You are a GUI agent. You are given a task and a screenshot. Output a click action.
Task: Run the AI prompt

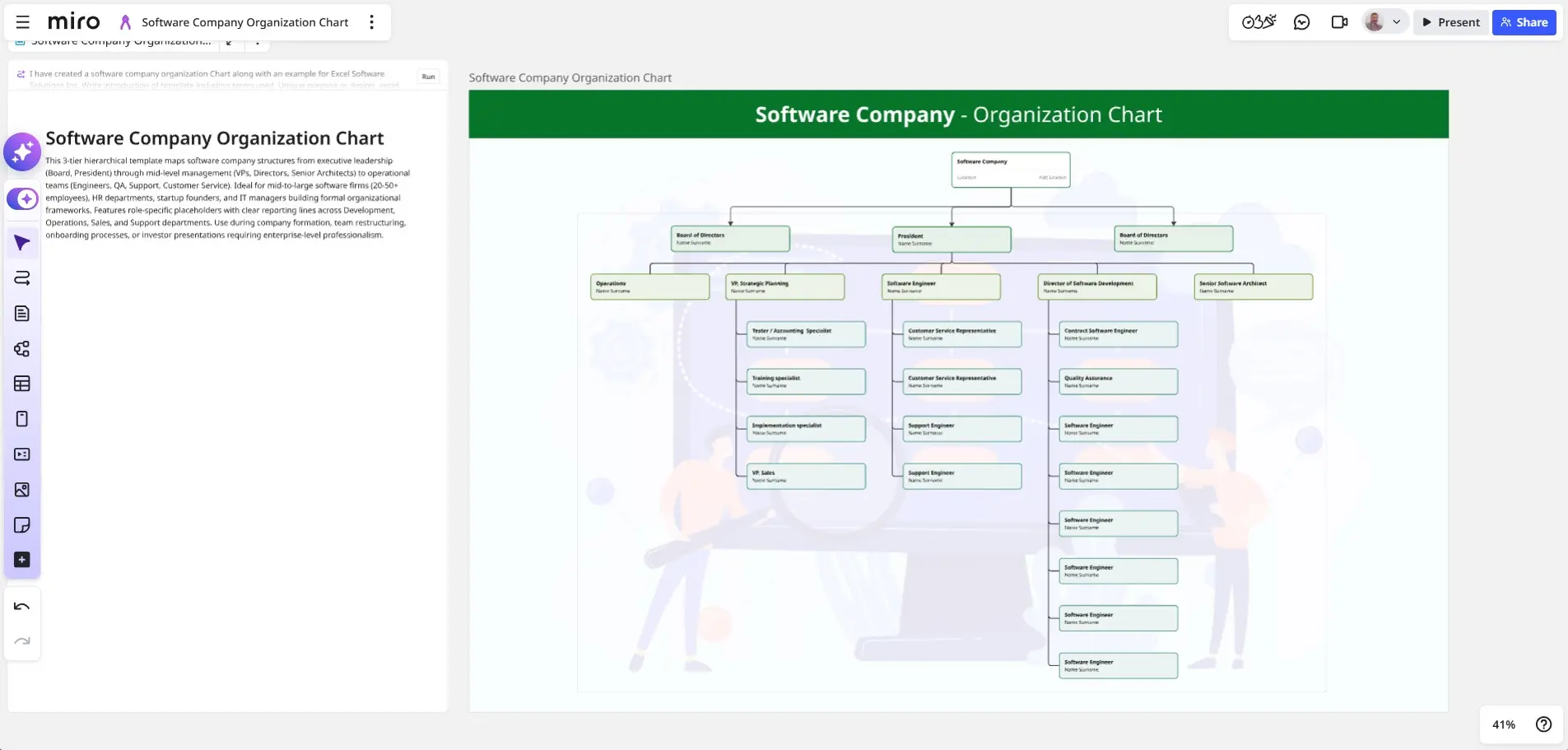click(x=428, y=77)
